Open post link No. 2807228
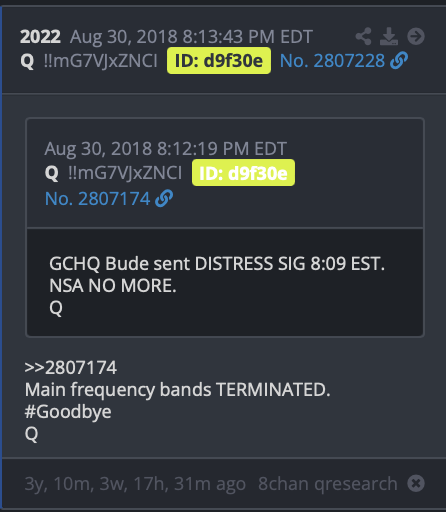This screenshot has width=446, height=512. click(x=332, y=61)
